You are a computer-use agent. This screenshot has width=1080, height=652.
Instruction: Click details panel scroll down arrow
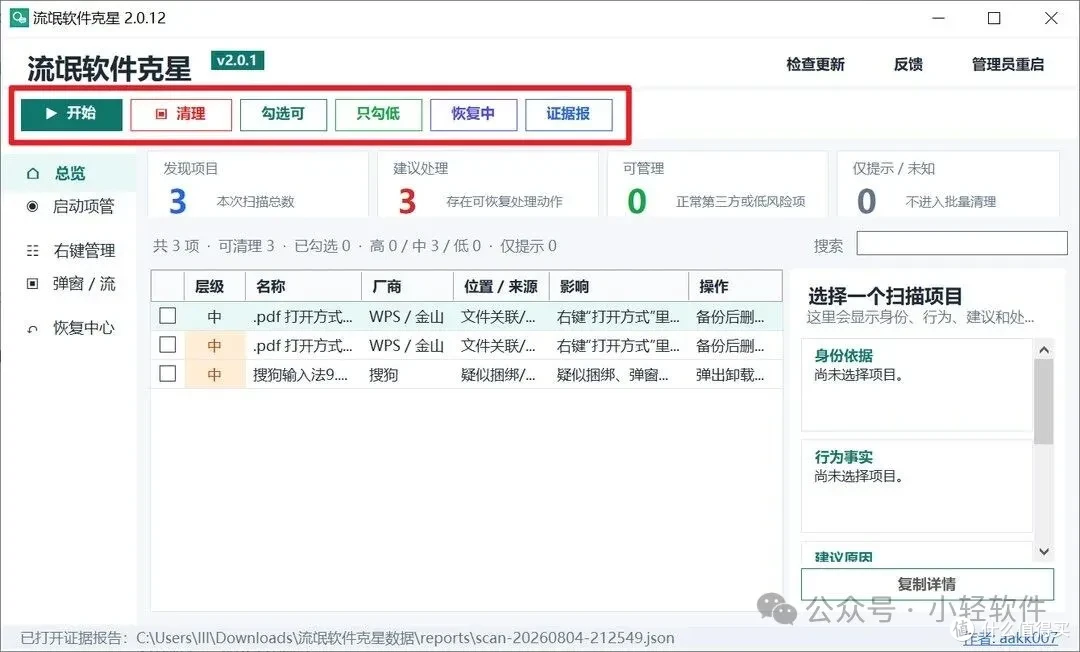pyautogui.click(x=1044, y=551)
